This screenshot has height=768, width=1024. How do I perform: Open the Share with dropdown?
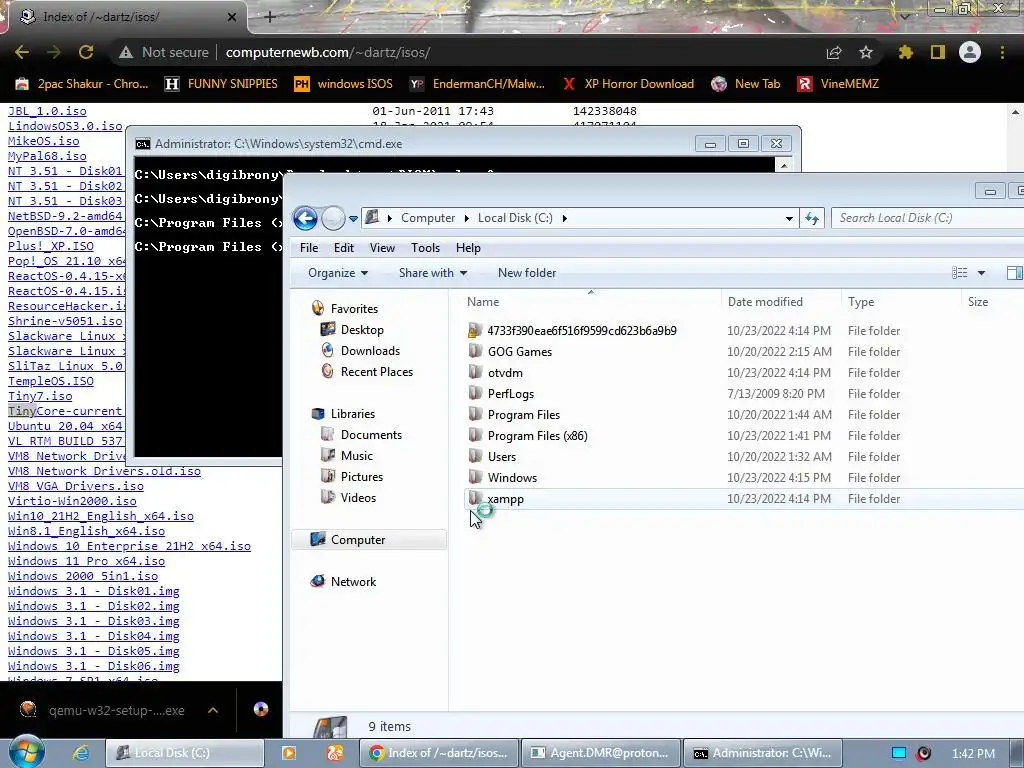pyautogui.click(x=432, y=273)
